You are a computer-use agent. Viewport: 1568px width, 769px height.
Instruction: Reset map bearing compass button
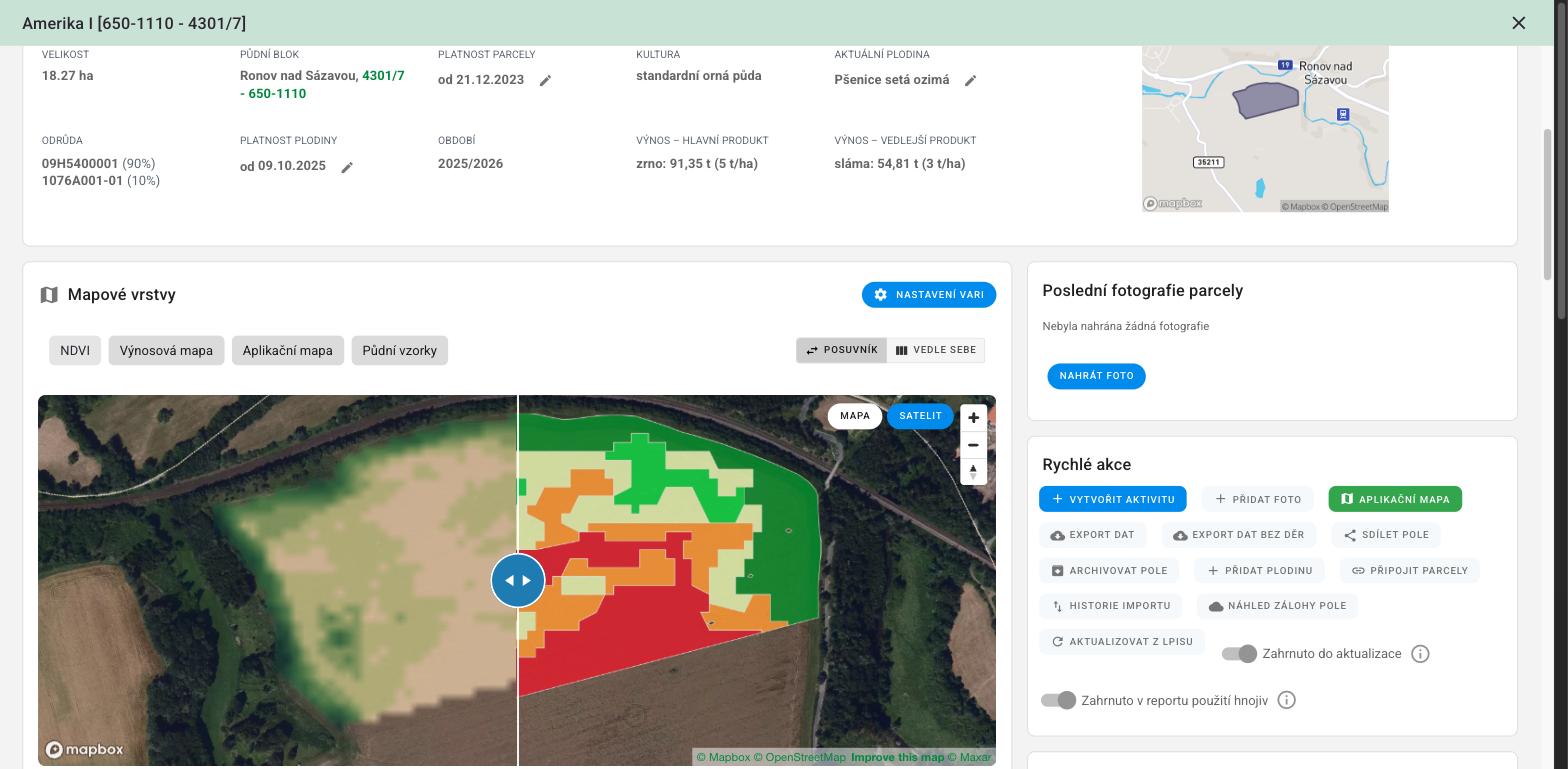click(x=973, y=471)
